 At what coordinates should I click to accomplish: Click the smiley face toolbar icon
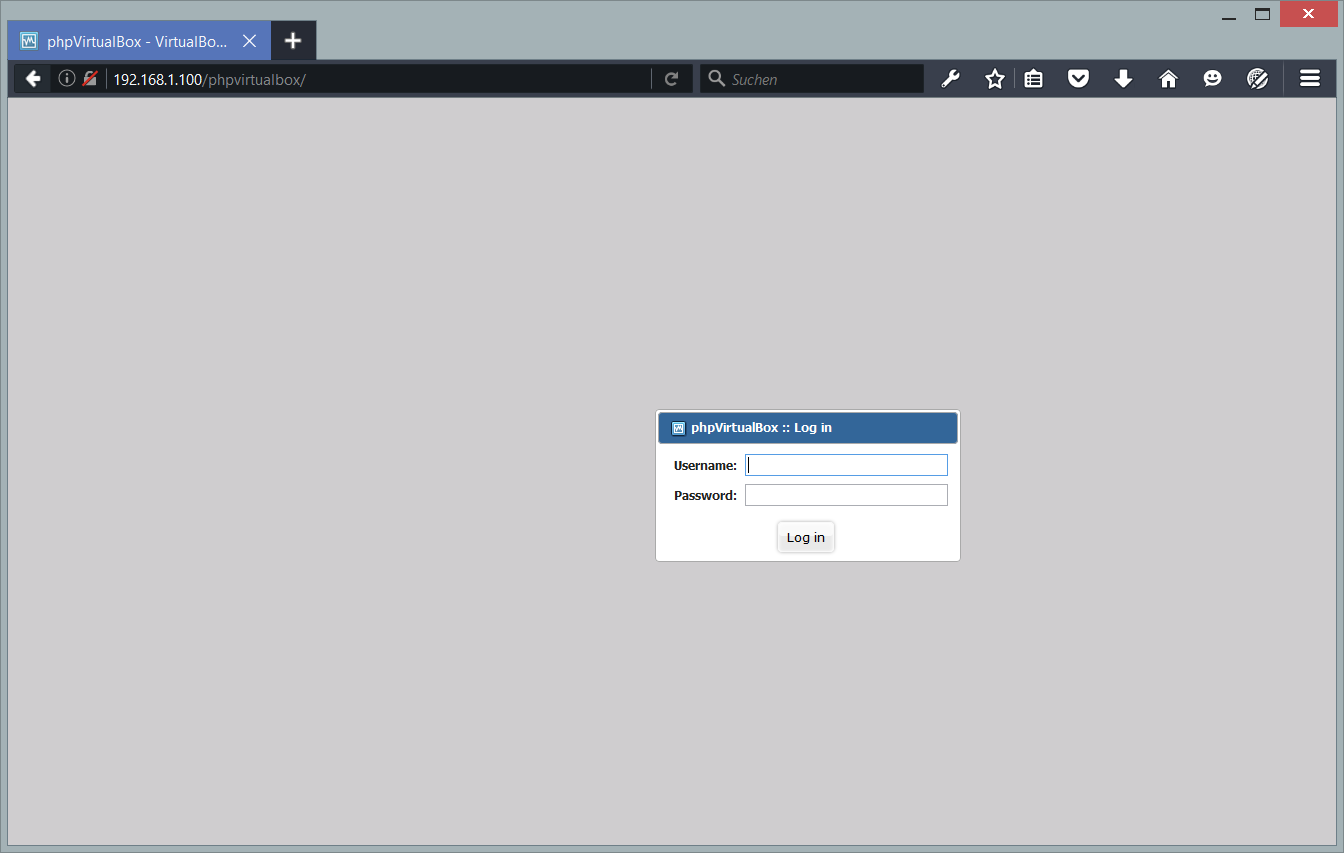(x=1213, y=79)
